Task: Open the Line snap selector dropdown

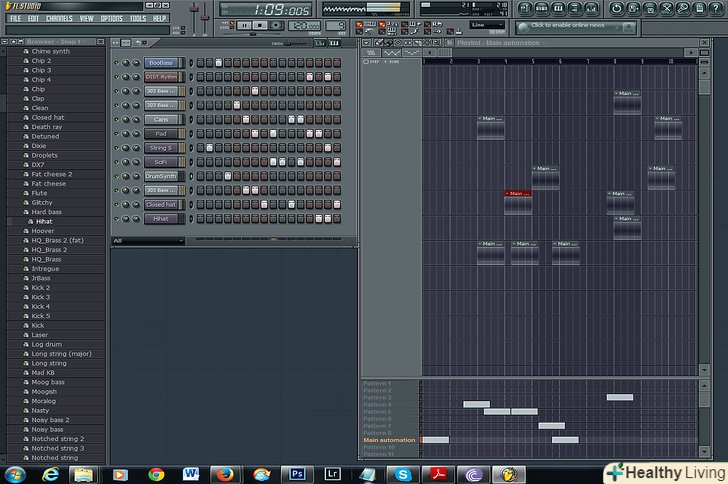Action: pos(488,25)
